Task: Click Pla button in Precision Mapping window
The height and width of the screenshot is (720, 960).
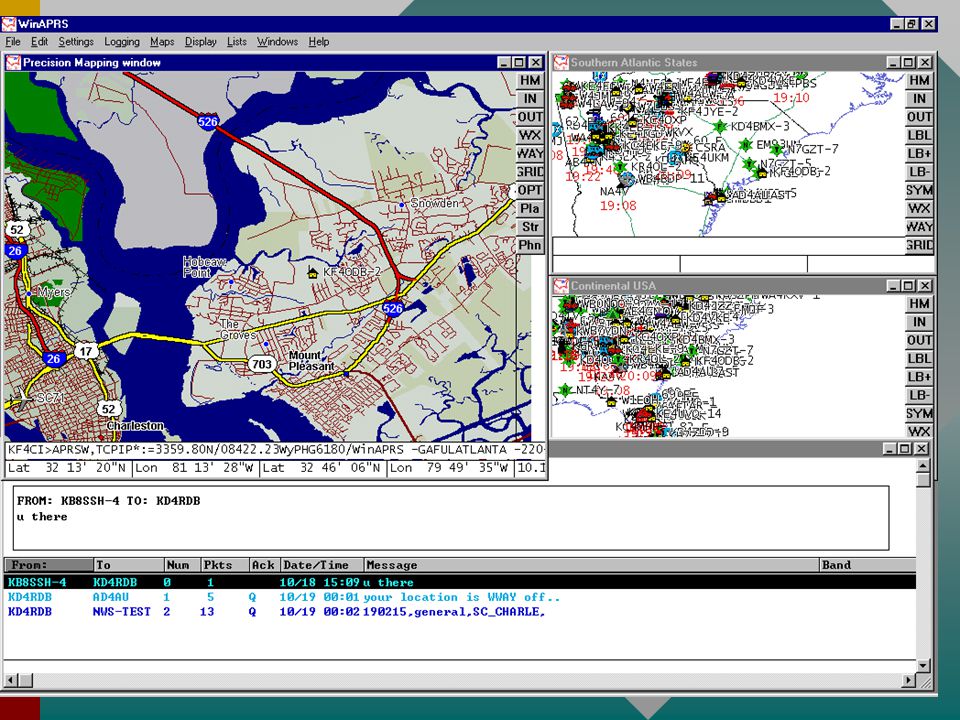Action: point(530,209)
